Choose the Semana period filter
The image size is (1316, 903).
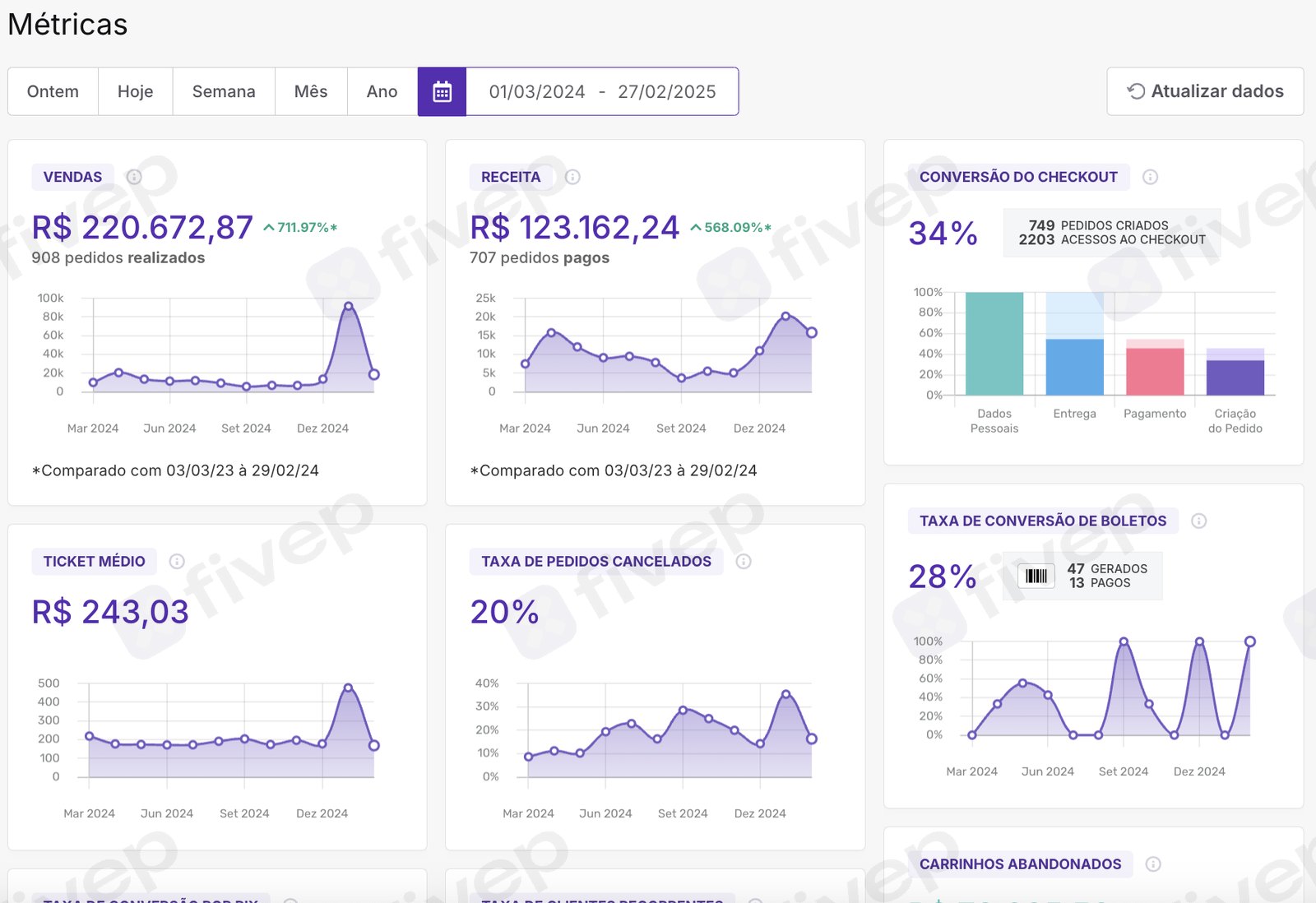224,91
